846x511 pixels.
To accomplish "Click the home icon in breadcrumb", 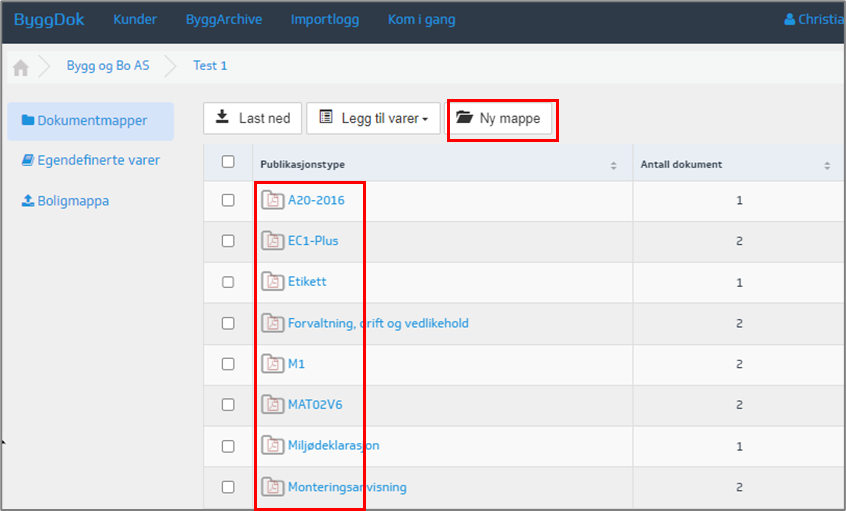I will [20, 68].
